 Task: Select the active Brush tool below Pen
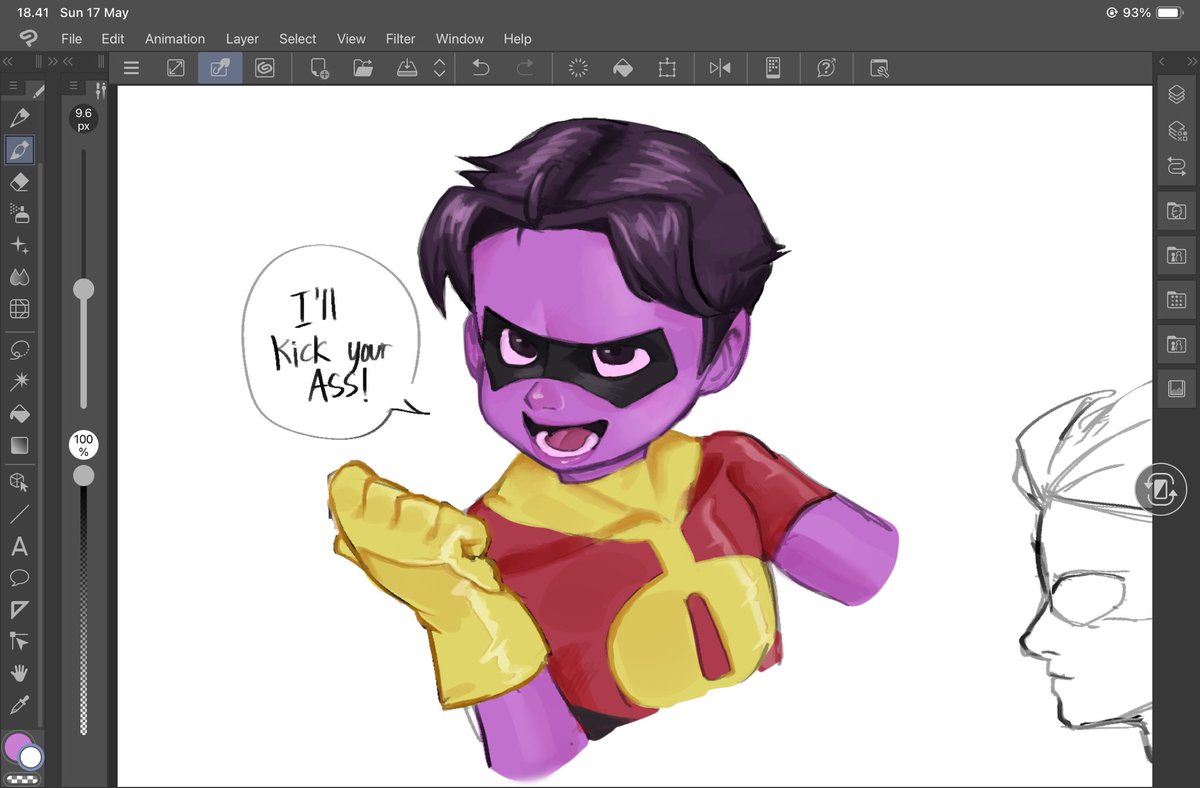point(19,151)
